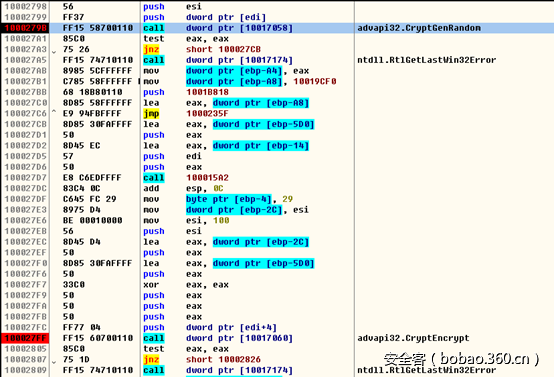The width and height of the screenshot is (554, 377).
Task: Select hex bytes C645 FC 29
Action: (89, 199)
